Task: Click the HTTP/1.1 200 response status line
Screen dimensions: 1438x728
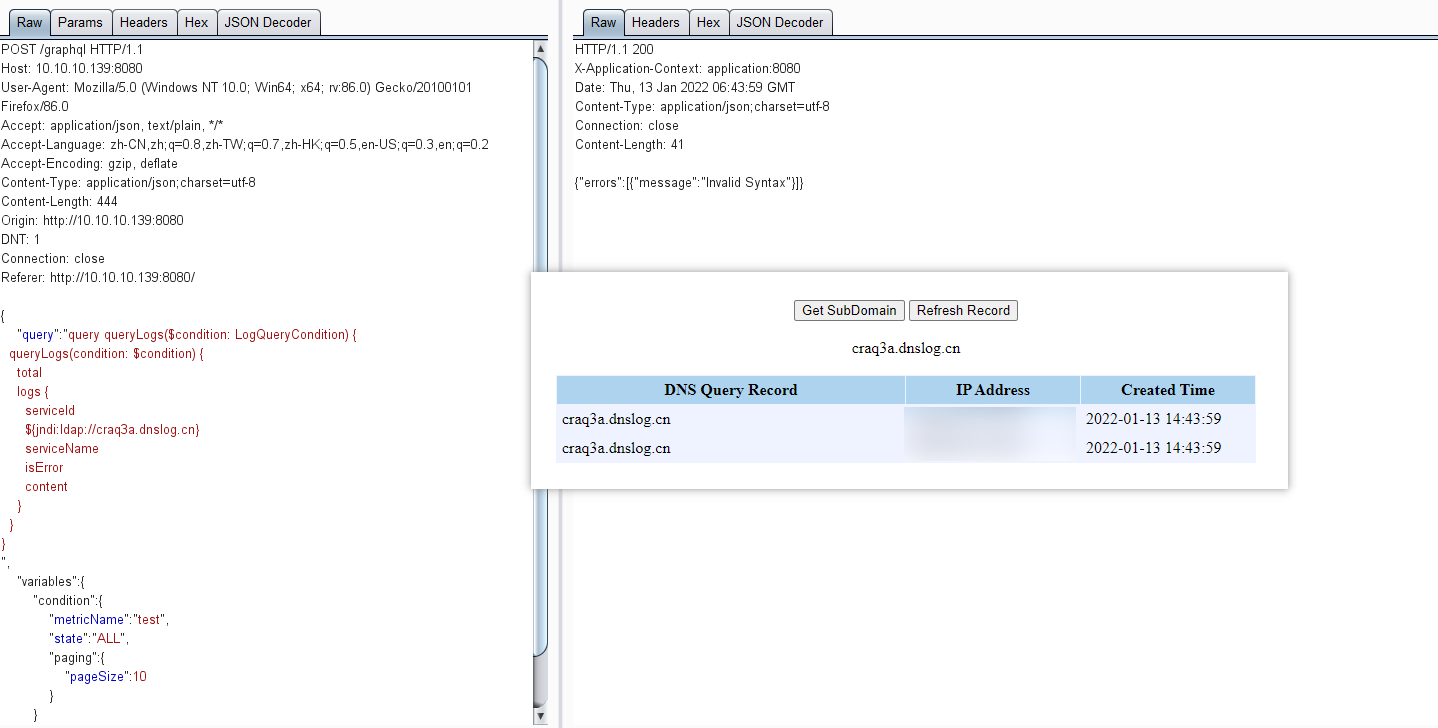Action: coord(614,49)
